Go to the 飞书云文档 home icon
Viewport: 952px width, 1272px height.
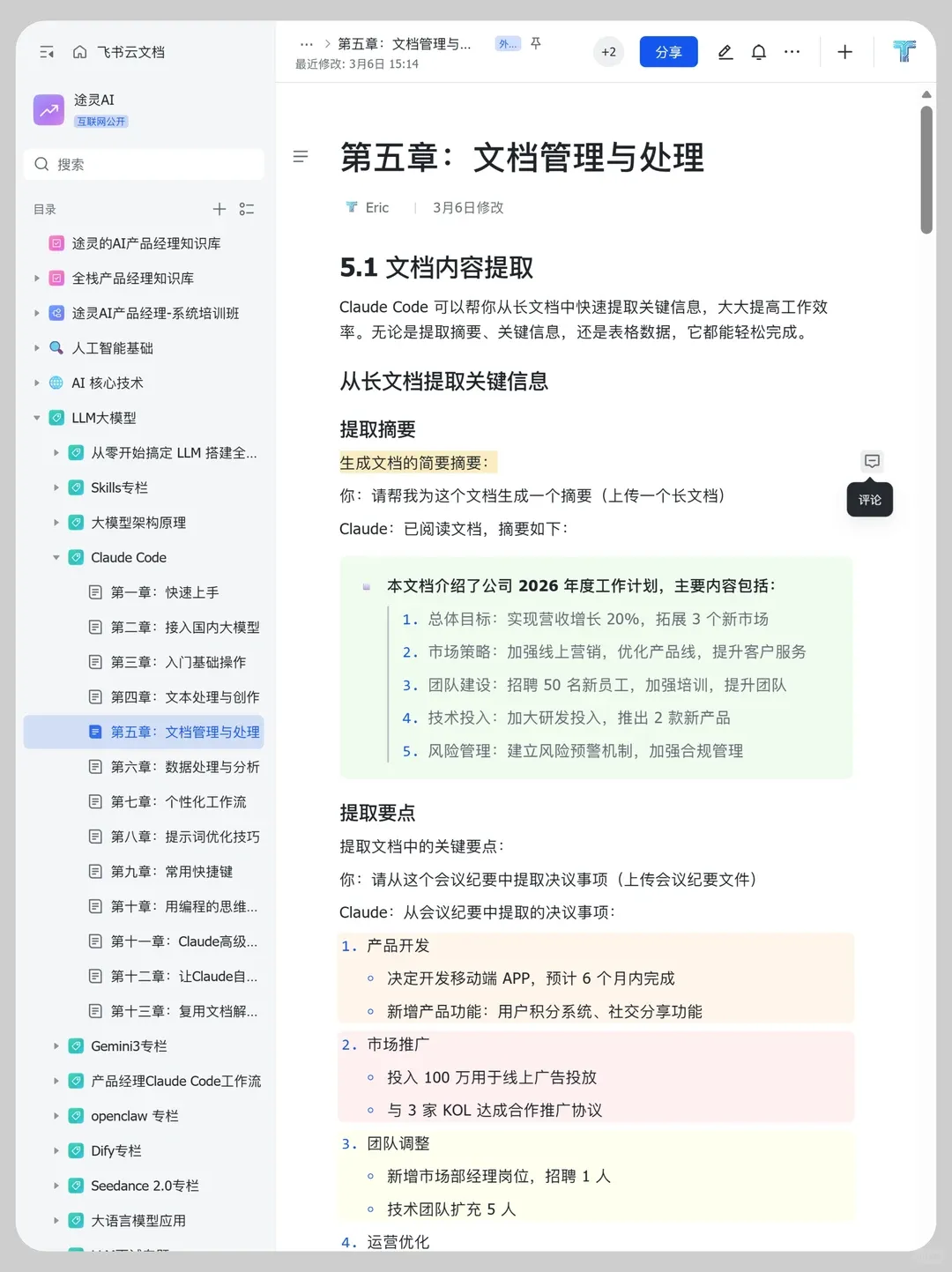(x=79, y=52)
